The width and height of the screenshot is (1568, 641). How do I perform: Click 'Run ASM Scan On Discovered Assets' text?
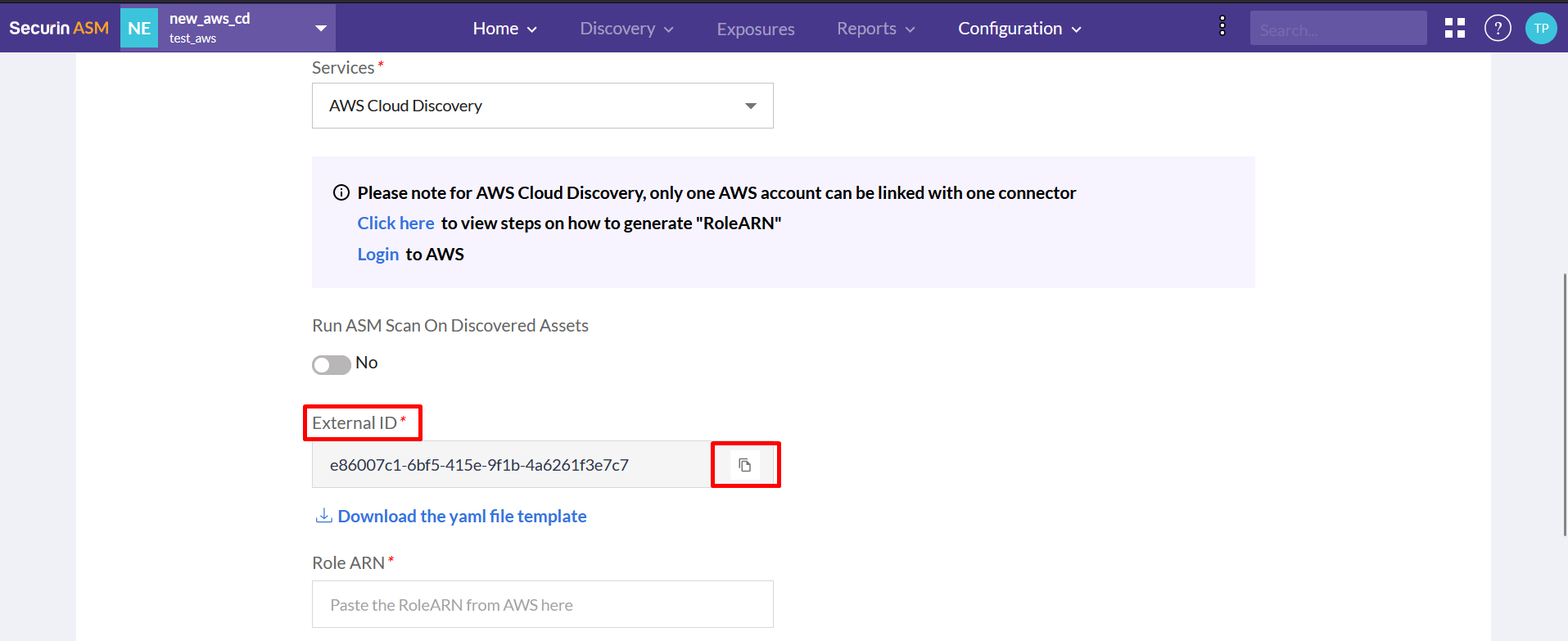pos(450,326)
